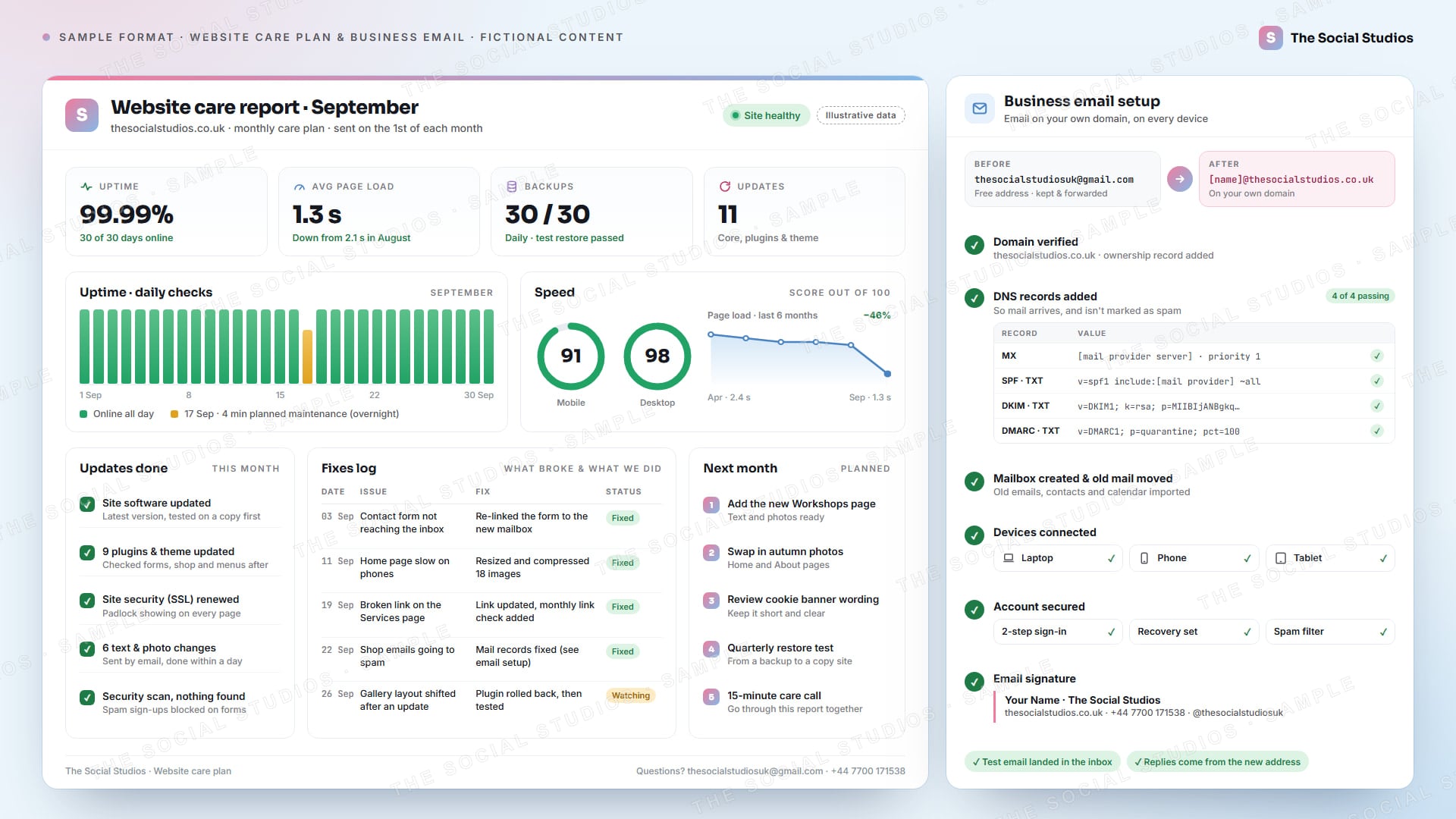This screenshot has width=1456, height=819.
Task: Click The Social Studios S logo top right
Action: (x=1271, y=38)
